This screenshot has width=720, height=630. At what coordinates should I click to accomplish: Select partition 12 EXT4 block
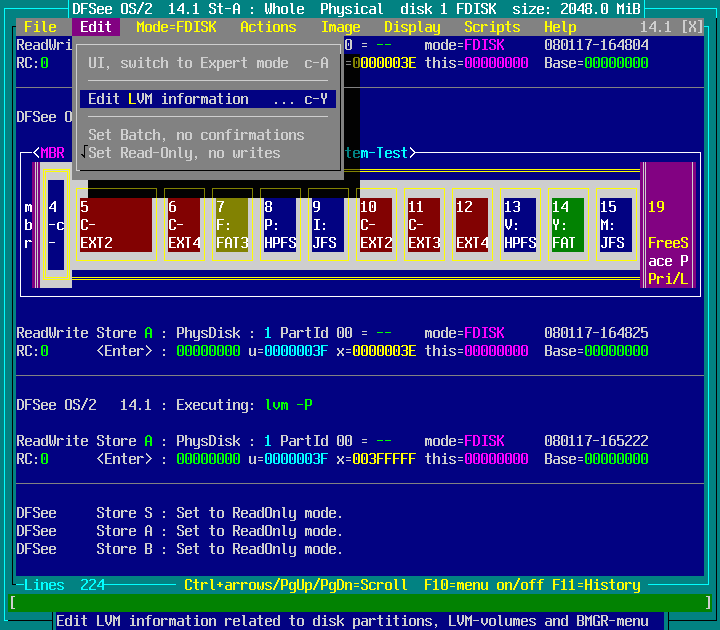click(472, 225)
